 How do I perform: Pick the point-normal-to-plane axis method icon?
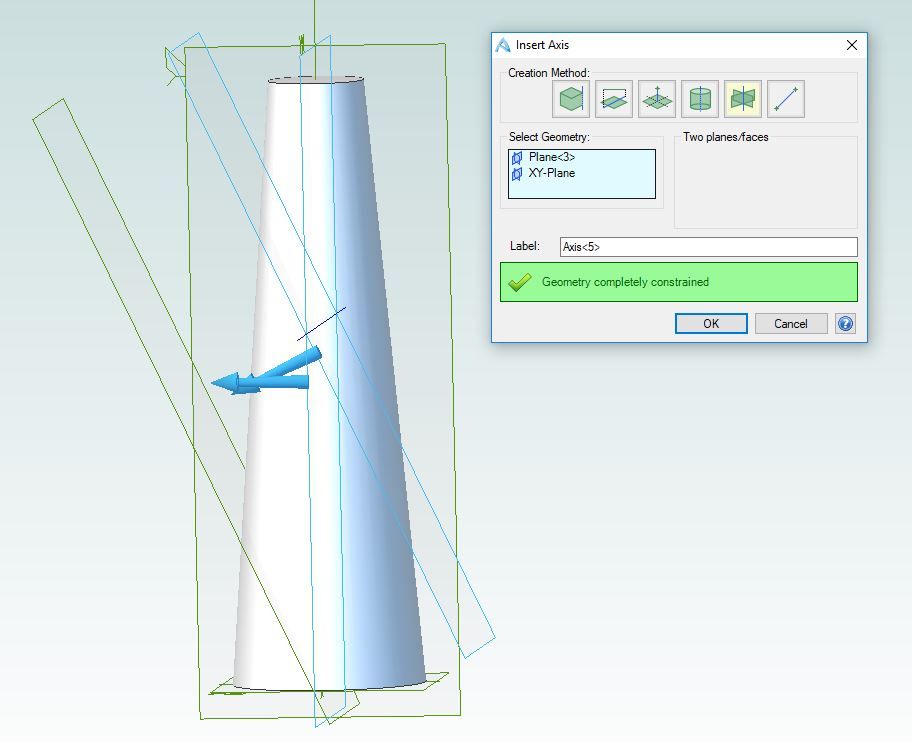pos(657,99)
